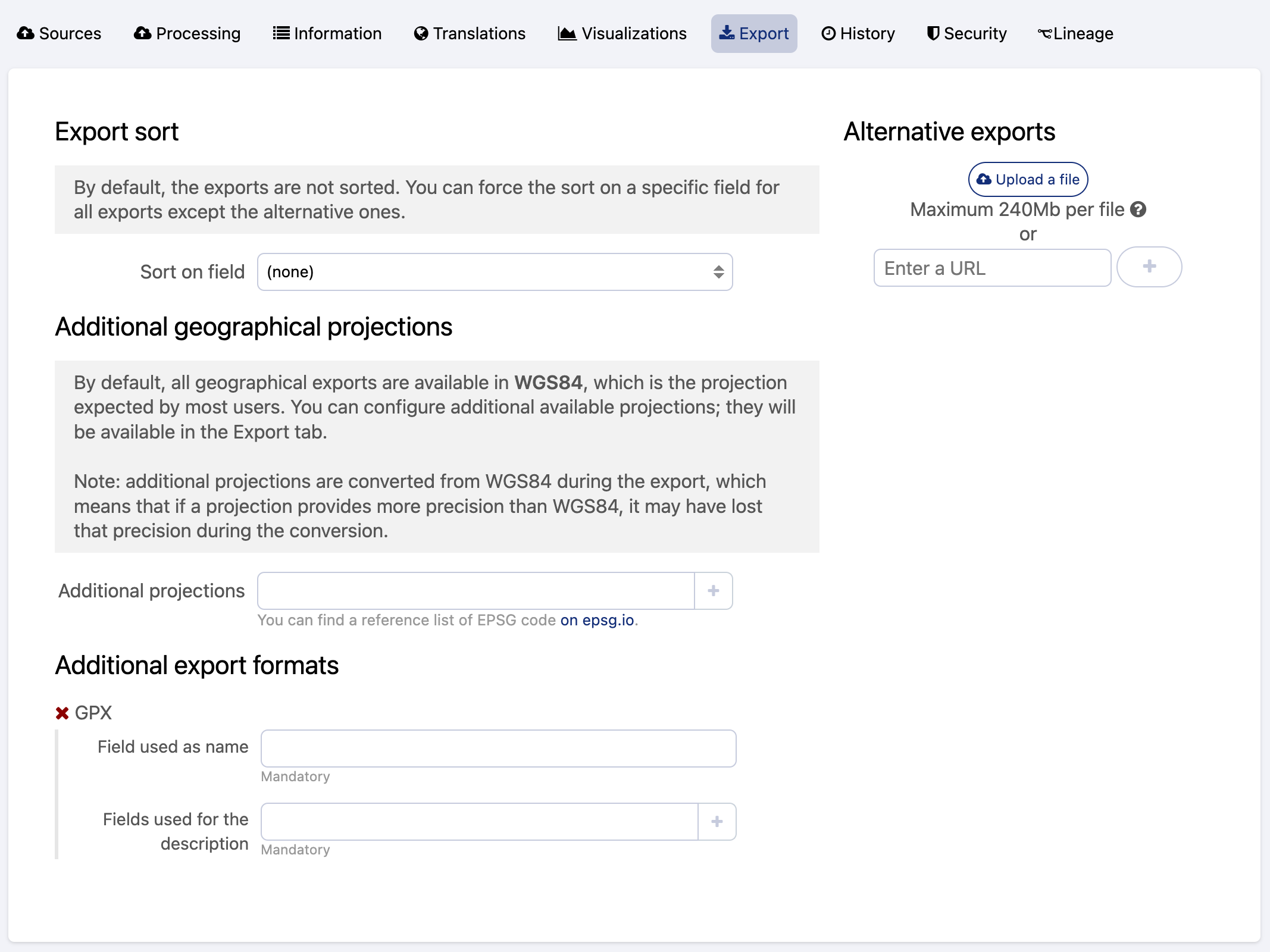Follow the epsg.io reference link

[597, 620]
